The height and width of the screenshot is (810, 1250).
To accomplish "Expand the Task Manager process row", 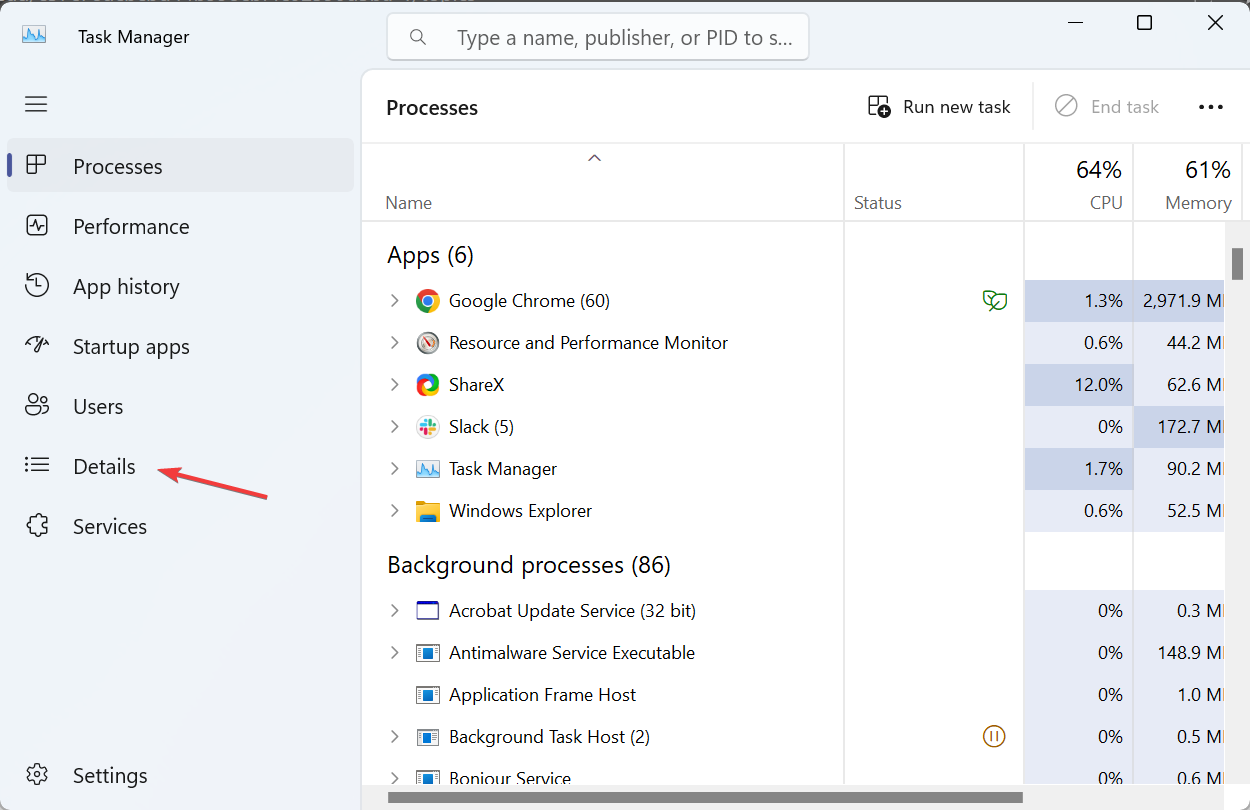I will coord(394,469).
